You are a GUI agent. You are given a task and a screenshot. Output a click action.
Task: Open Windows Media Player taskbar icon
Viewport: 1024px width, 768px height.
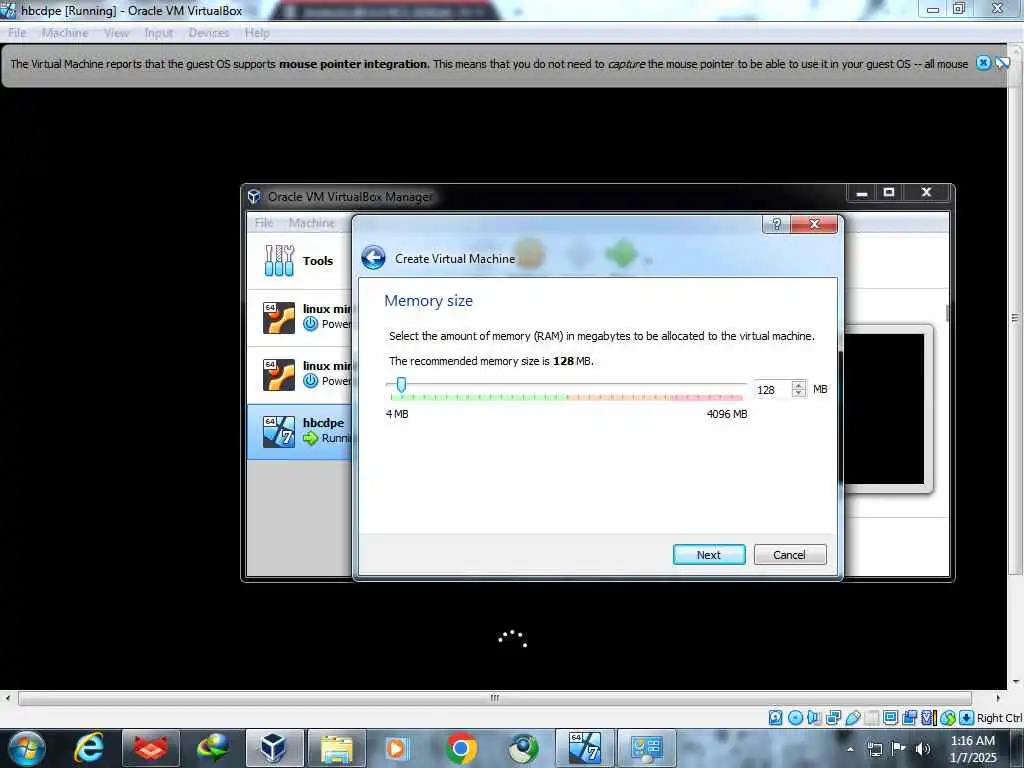(x=397, y=748)
